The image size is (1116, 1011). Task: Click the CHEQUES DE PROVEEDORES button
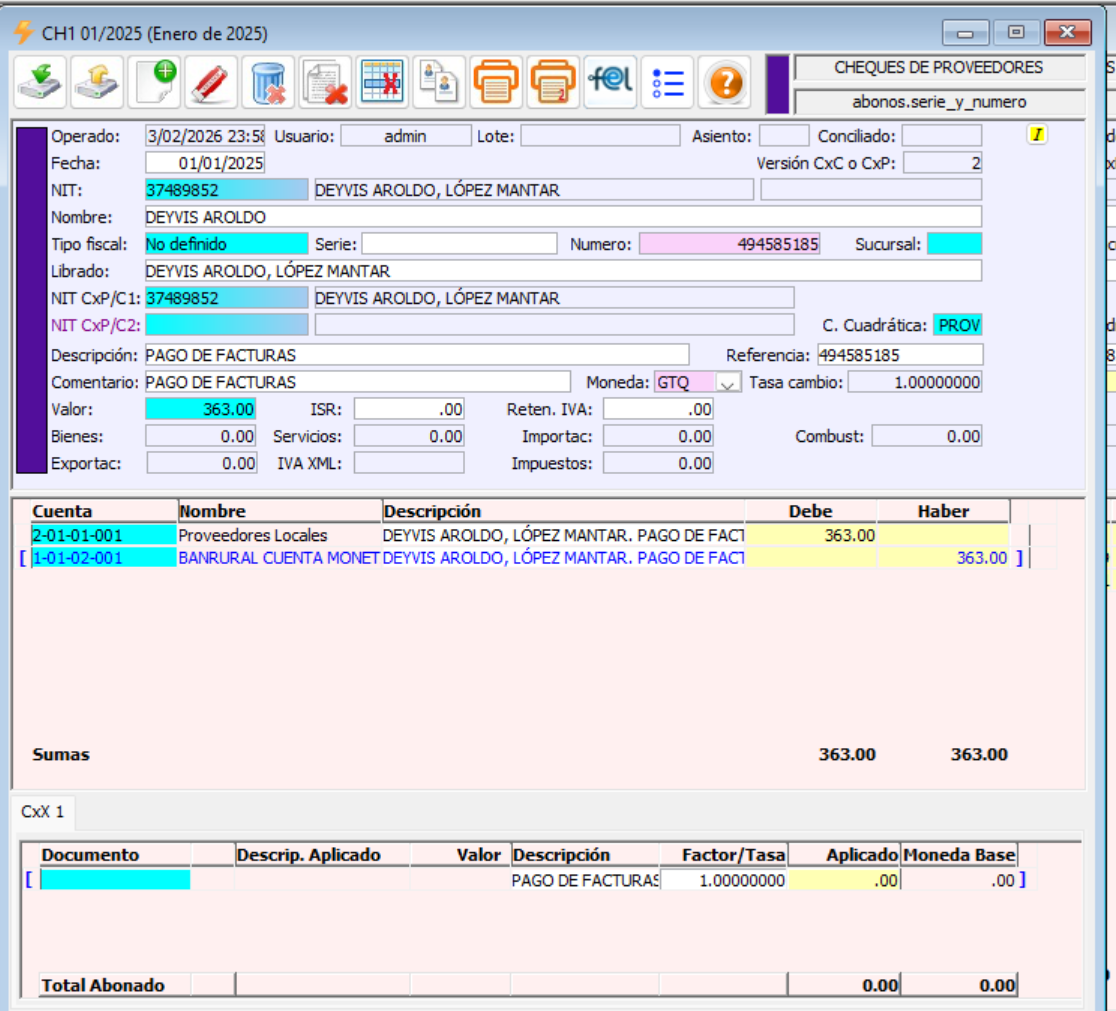938,68
